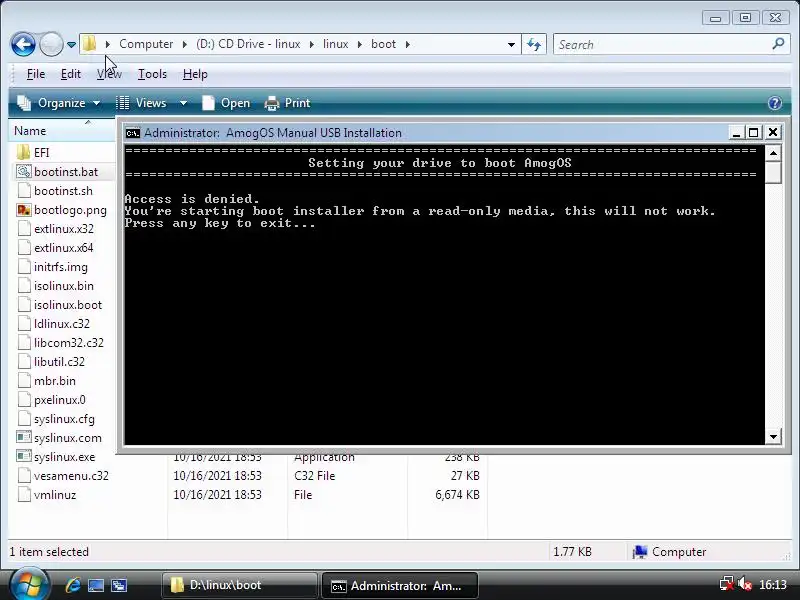Select the syslinux.com file
Viewport: 800px width, 600px height.
click(59, 438)
